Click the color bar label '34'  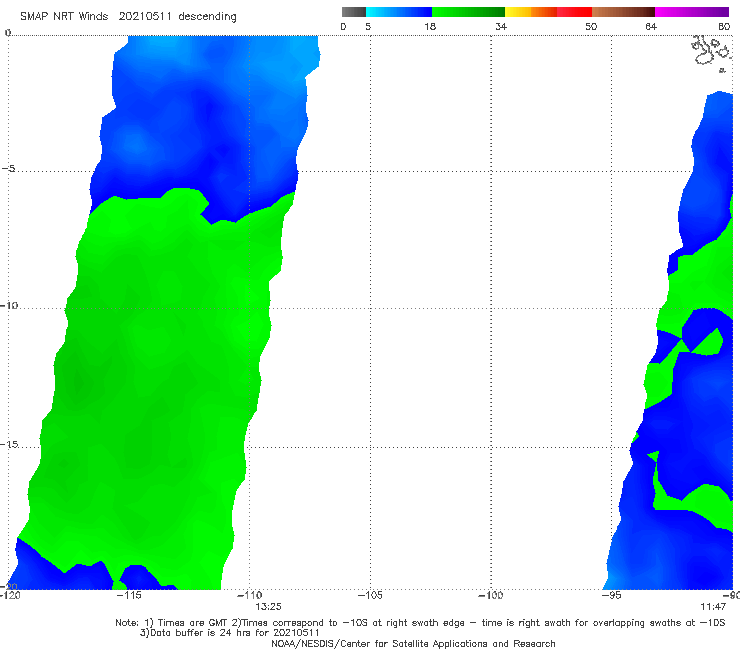[501, 27]
